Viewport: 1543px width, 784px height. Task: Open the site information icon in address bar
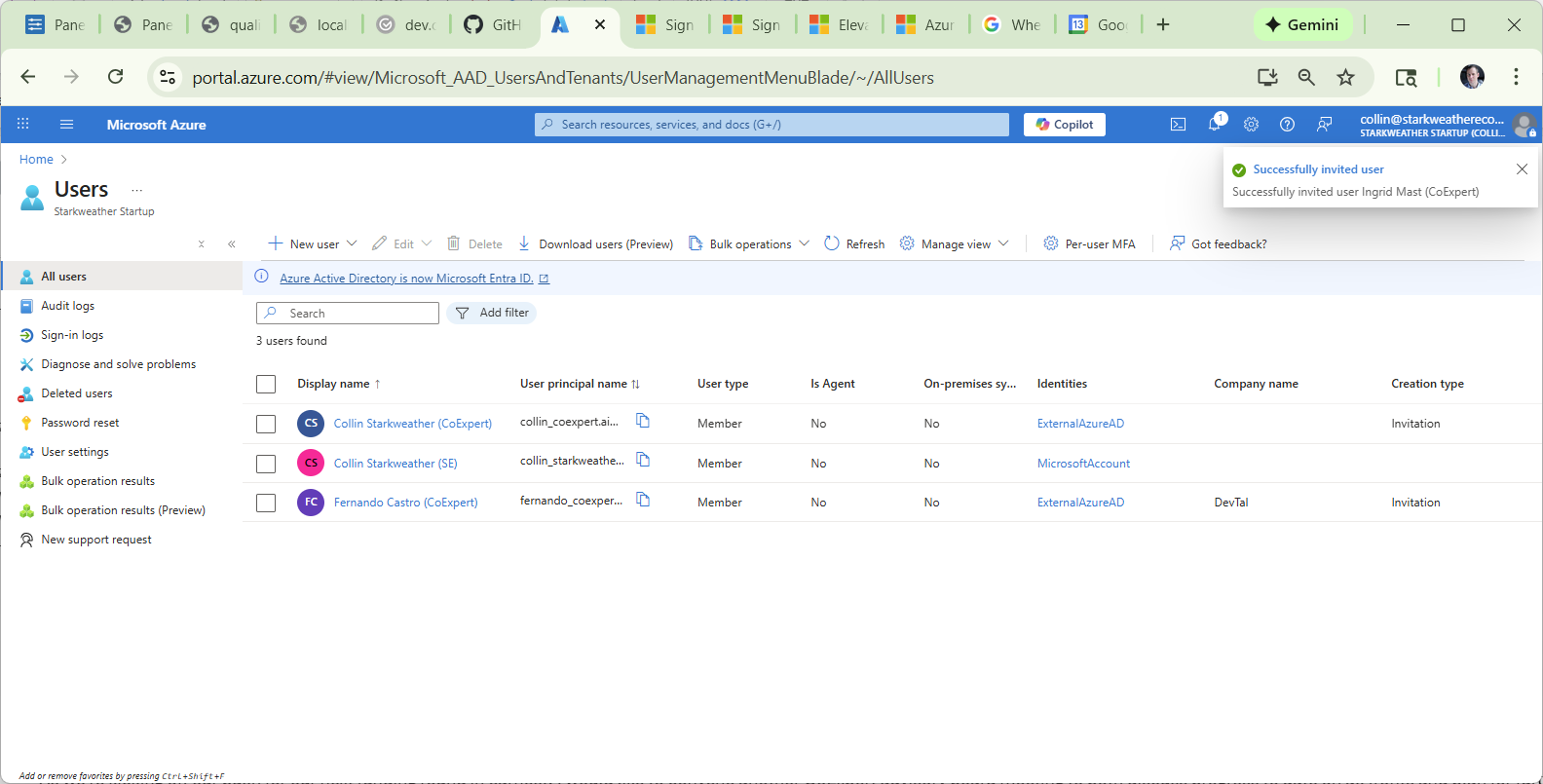coord(168,77)
